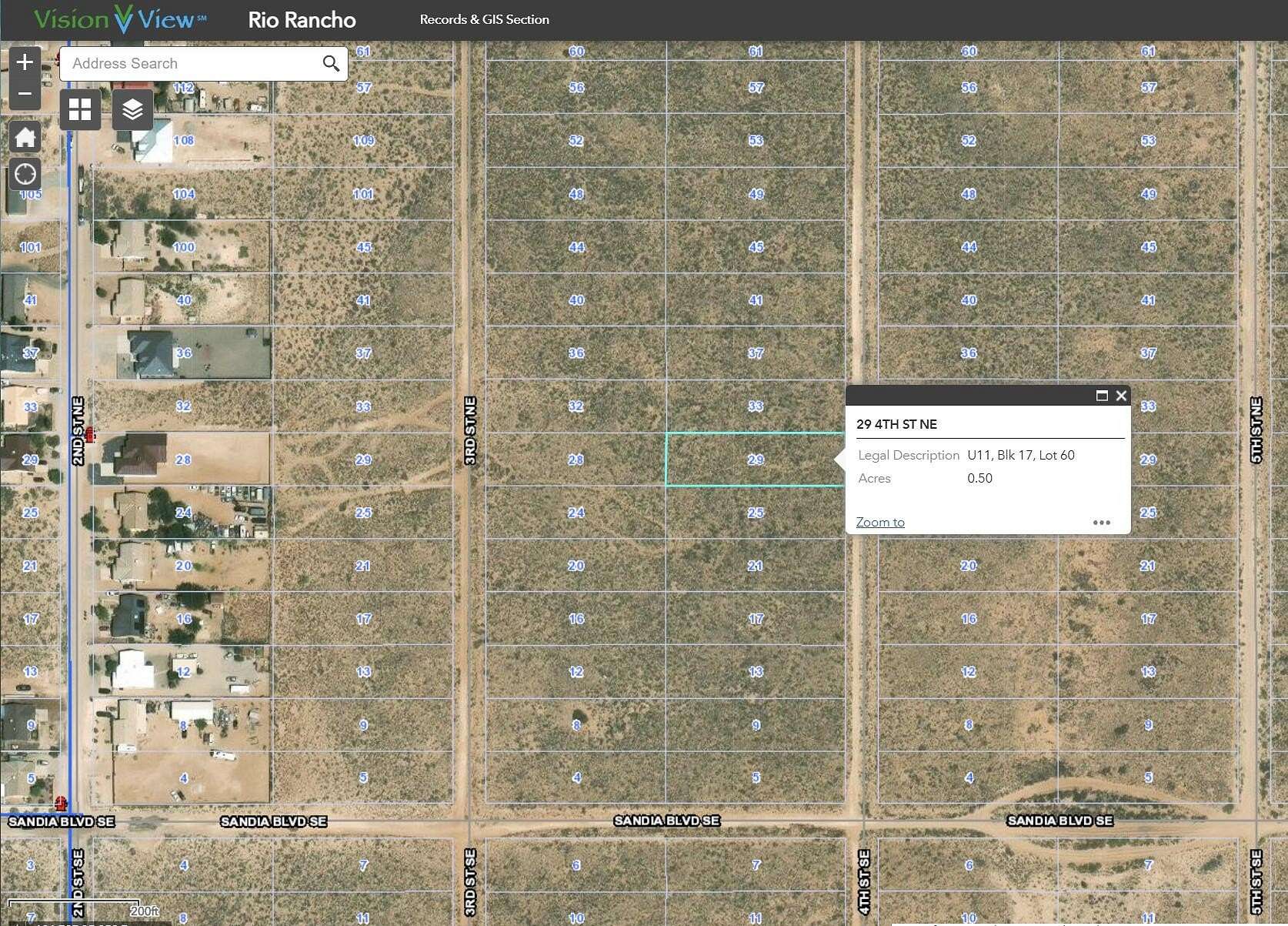Zoom in using the plus button

25,62
